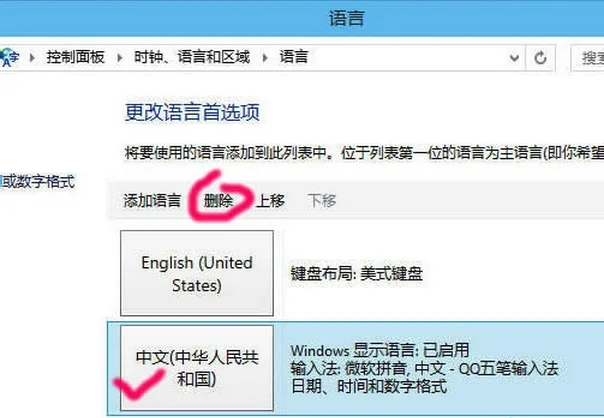Click the Windows 显示语言: 已启用 details row
Screen dimensions: 604x418
click(x=380, y=351)
